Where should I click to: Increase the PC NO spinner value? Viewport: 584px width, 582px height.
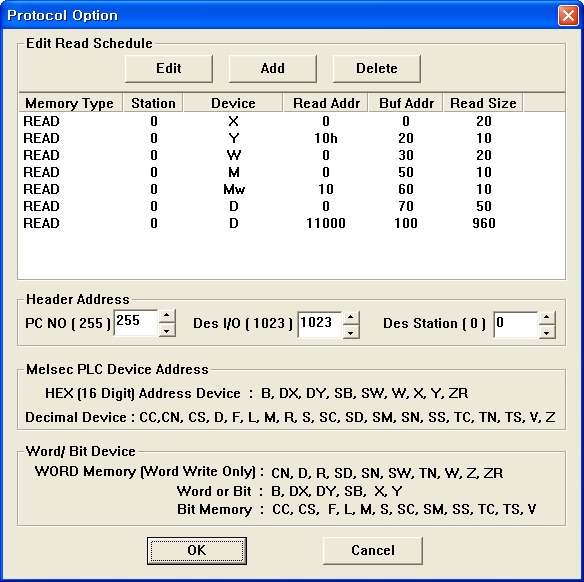167,316
